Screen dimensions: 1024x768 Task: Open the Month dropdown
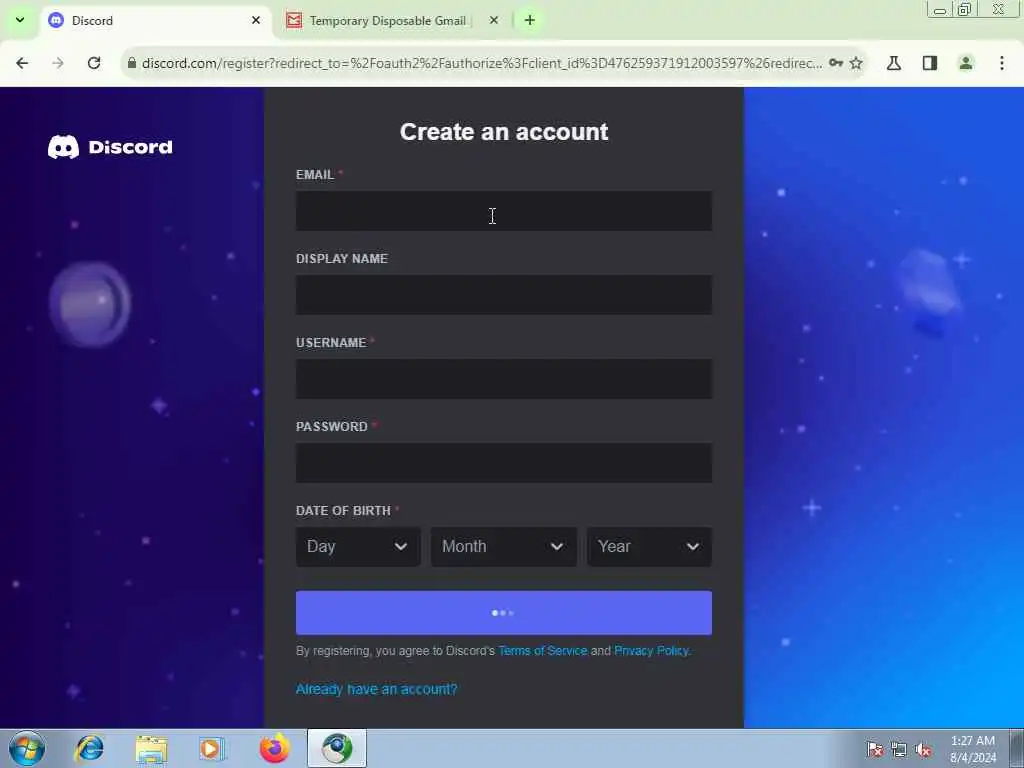504,547
